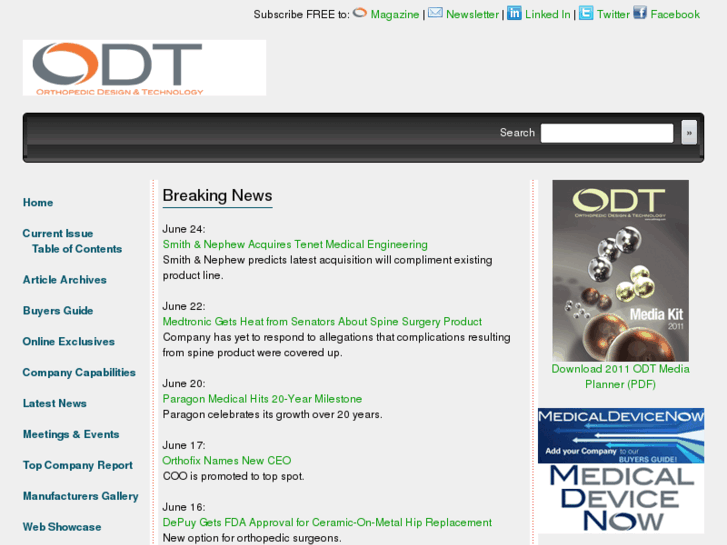Open Online Exclusives in sidebar

[69, 342]
